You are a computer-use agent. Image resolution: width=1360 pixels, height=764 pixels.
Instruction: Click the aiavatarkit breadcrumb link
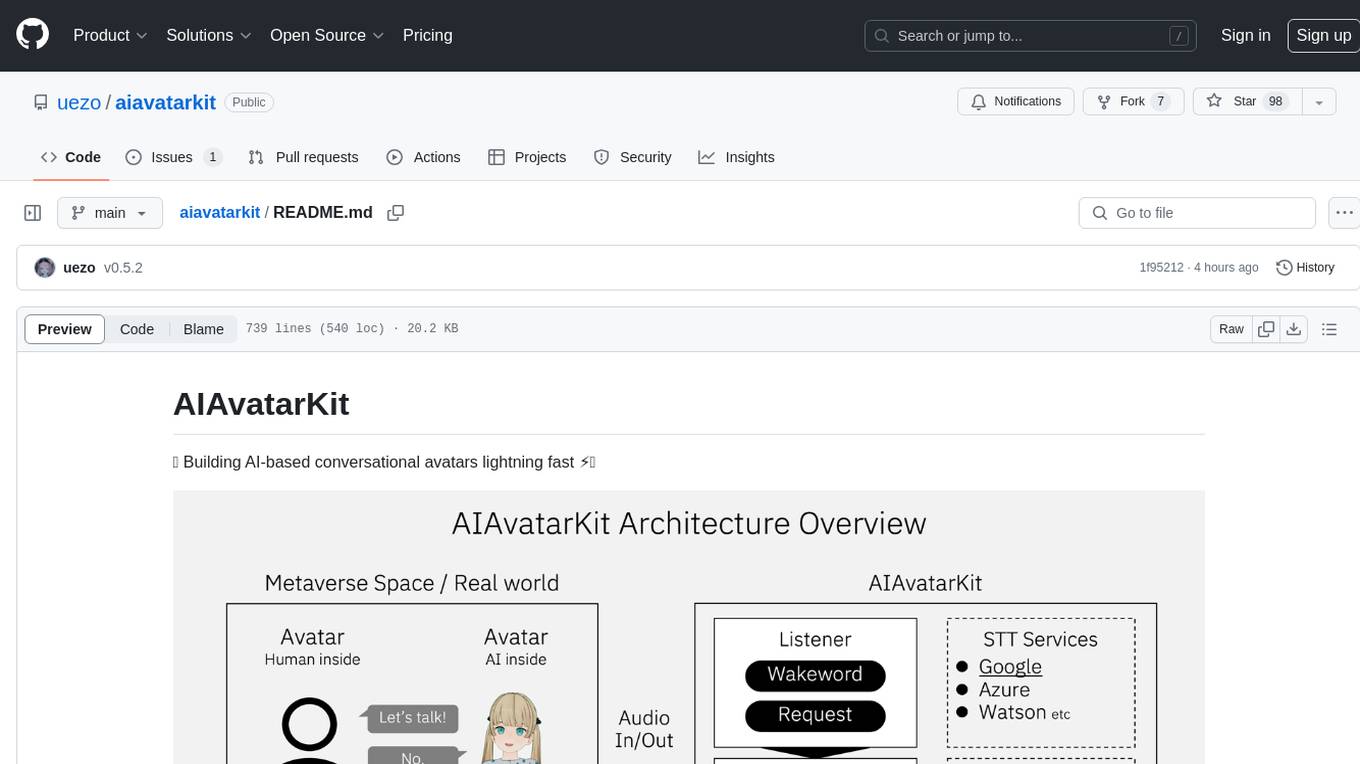pyautogui.click(x=219, y=212)
